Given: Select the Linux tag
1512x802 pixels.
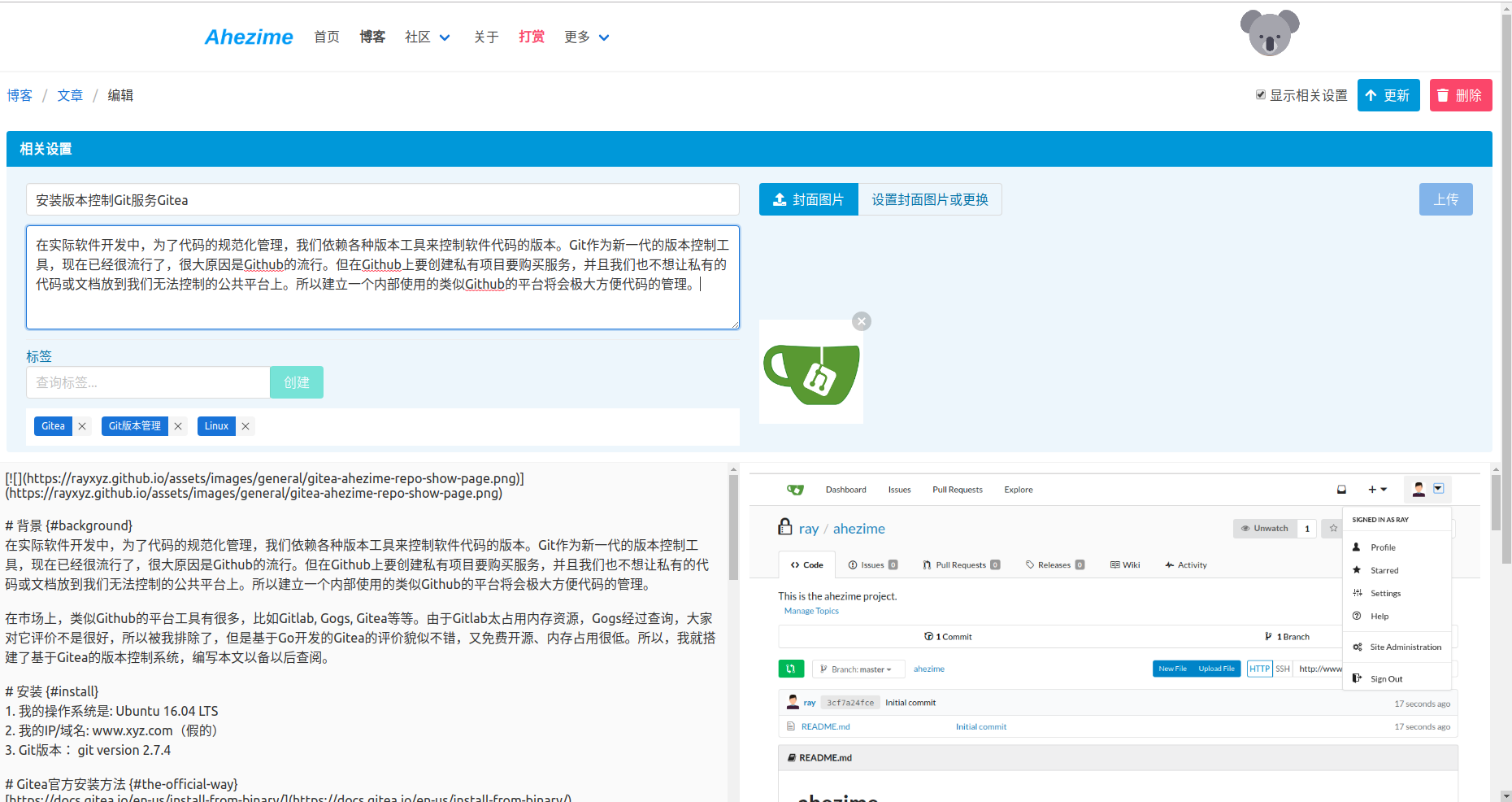Looking at the screenshot, I should pos(216,426).
